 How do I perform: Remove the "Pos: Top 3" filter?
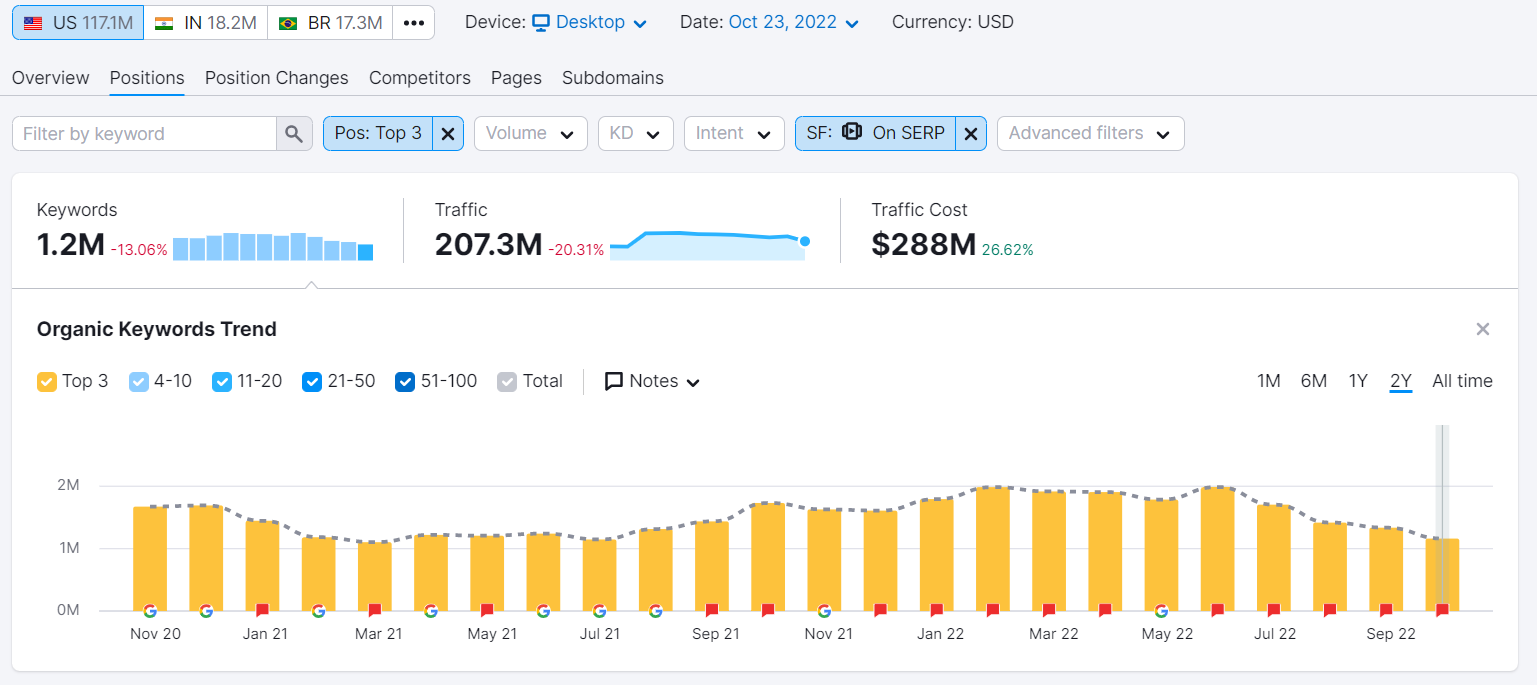click(x=448, y=133)
